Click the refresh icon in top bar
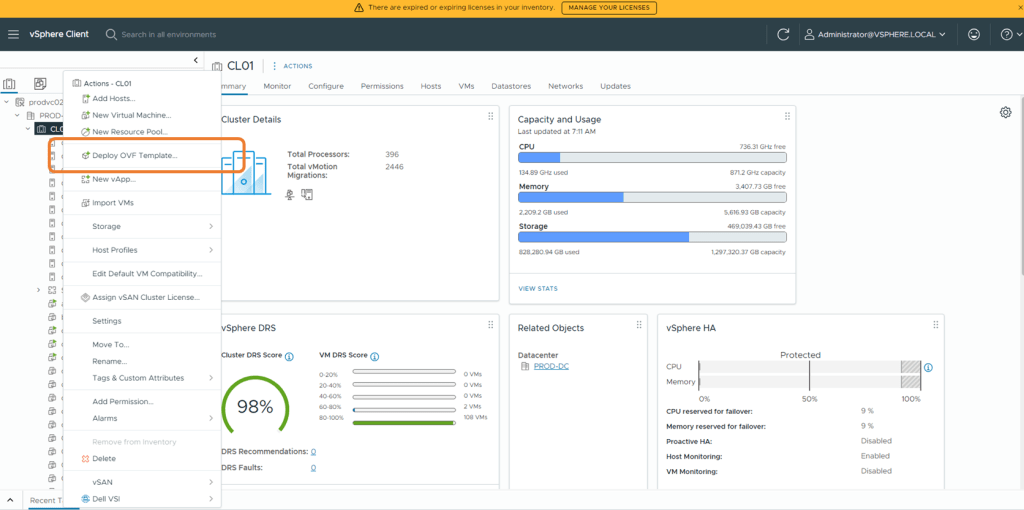 (783, 34)
